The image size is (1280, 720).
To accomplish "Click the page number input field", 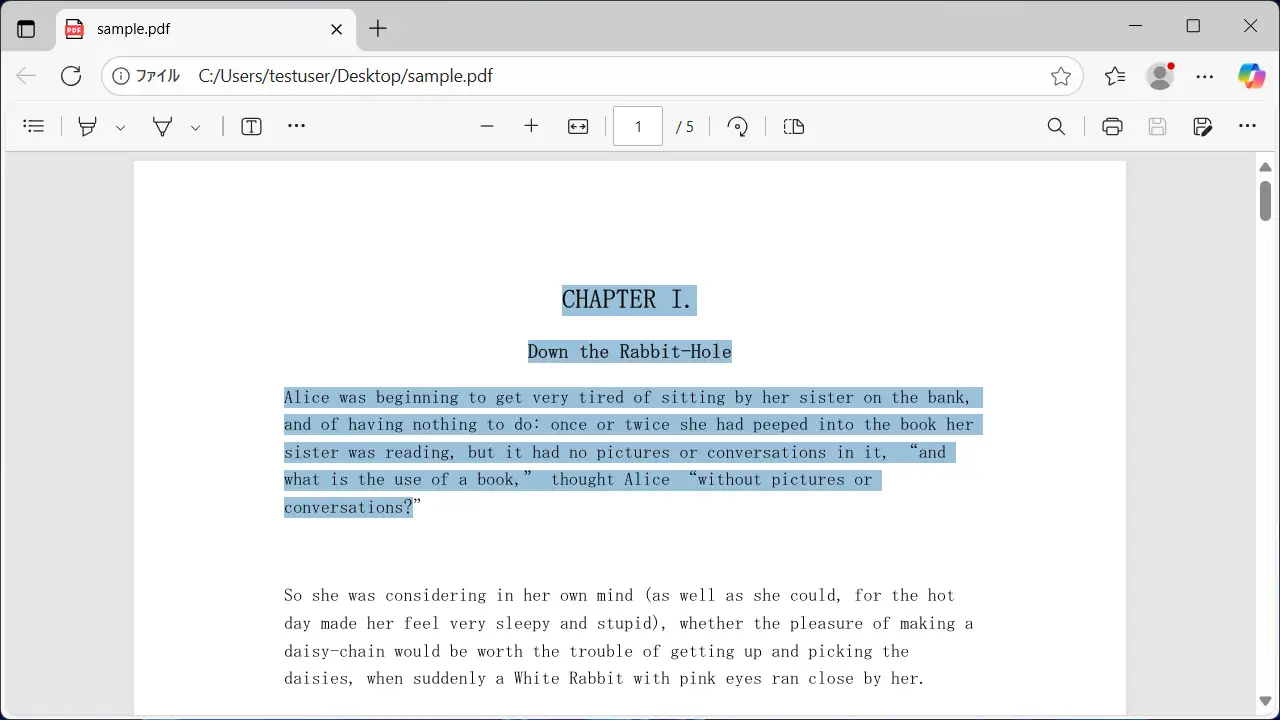I will coord(637,126).
